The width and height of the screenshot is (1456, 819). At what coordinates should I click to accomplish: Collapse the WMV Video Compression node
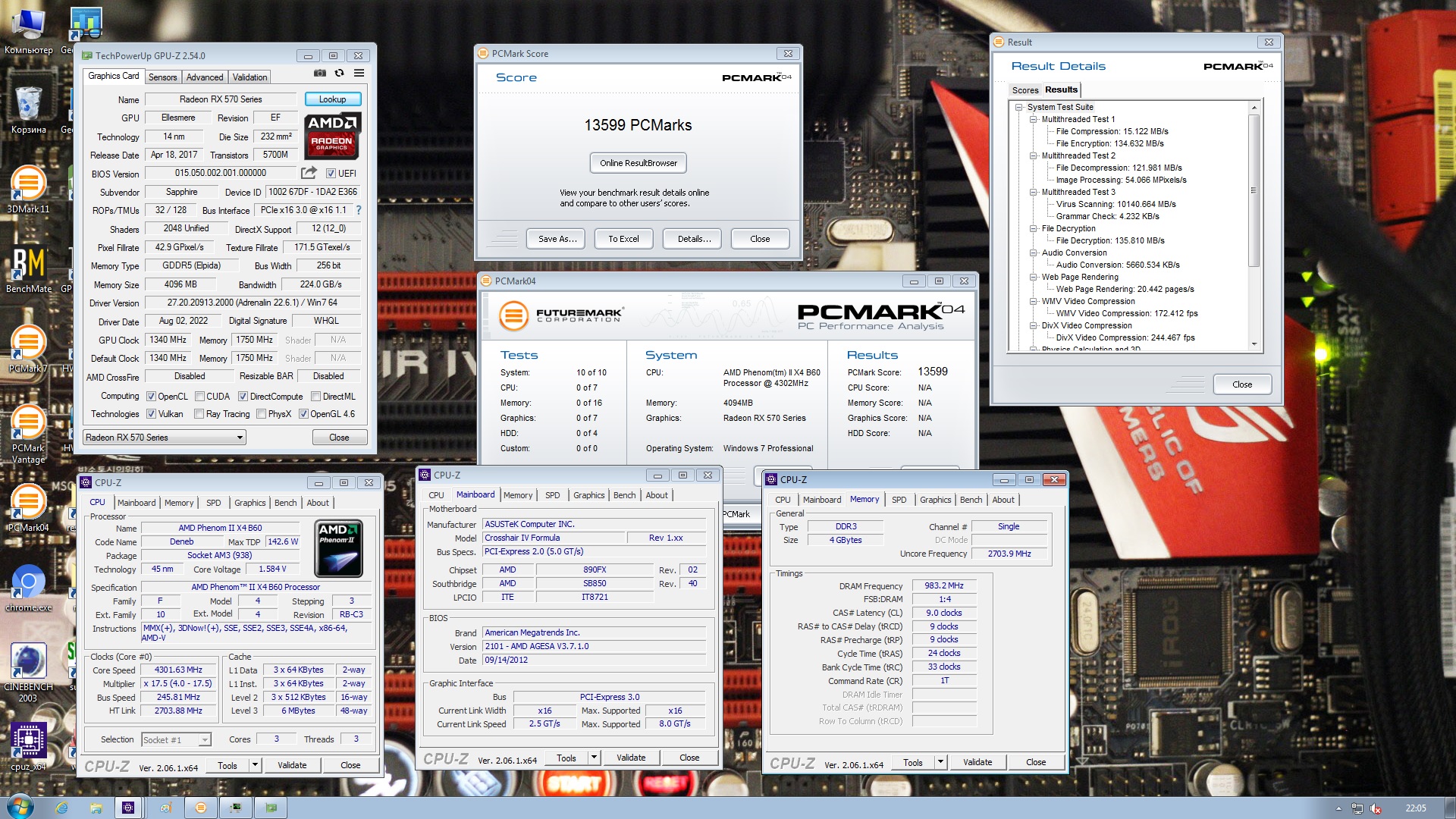point(1033,301)
